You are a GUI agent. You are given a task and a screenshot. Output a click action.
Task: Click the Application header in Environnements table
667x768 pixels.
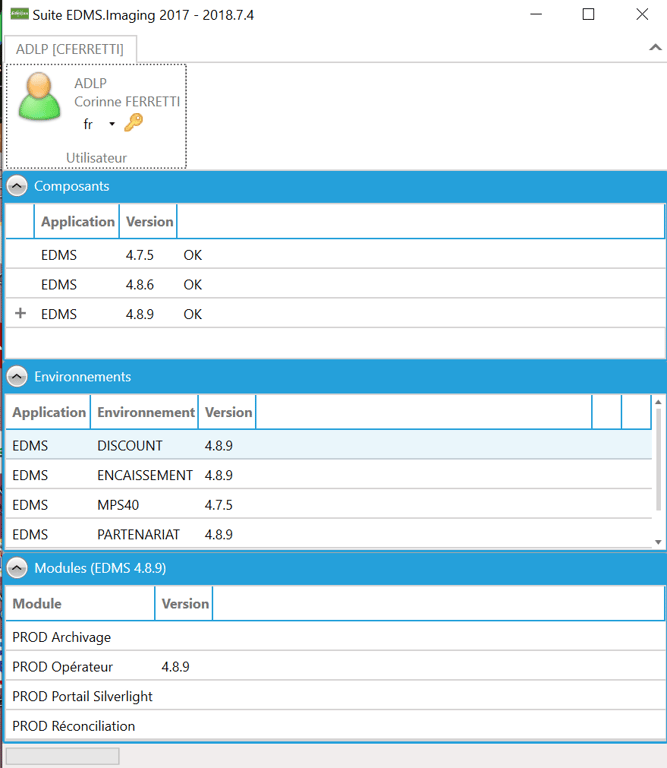point(48,412)
